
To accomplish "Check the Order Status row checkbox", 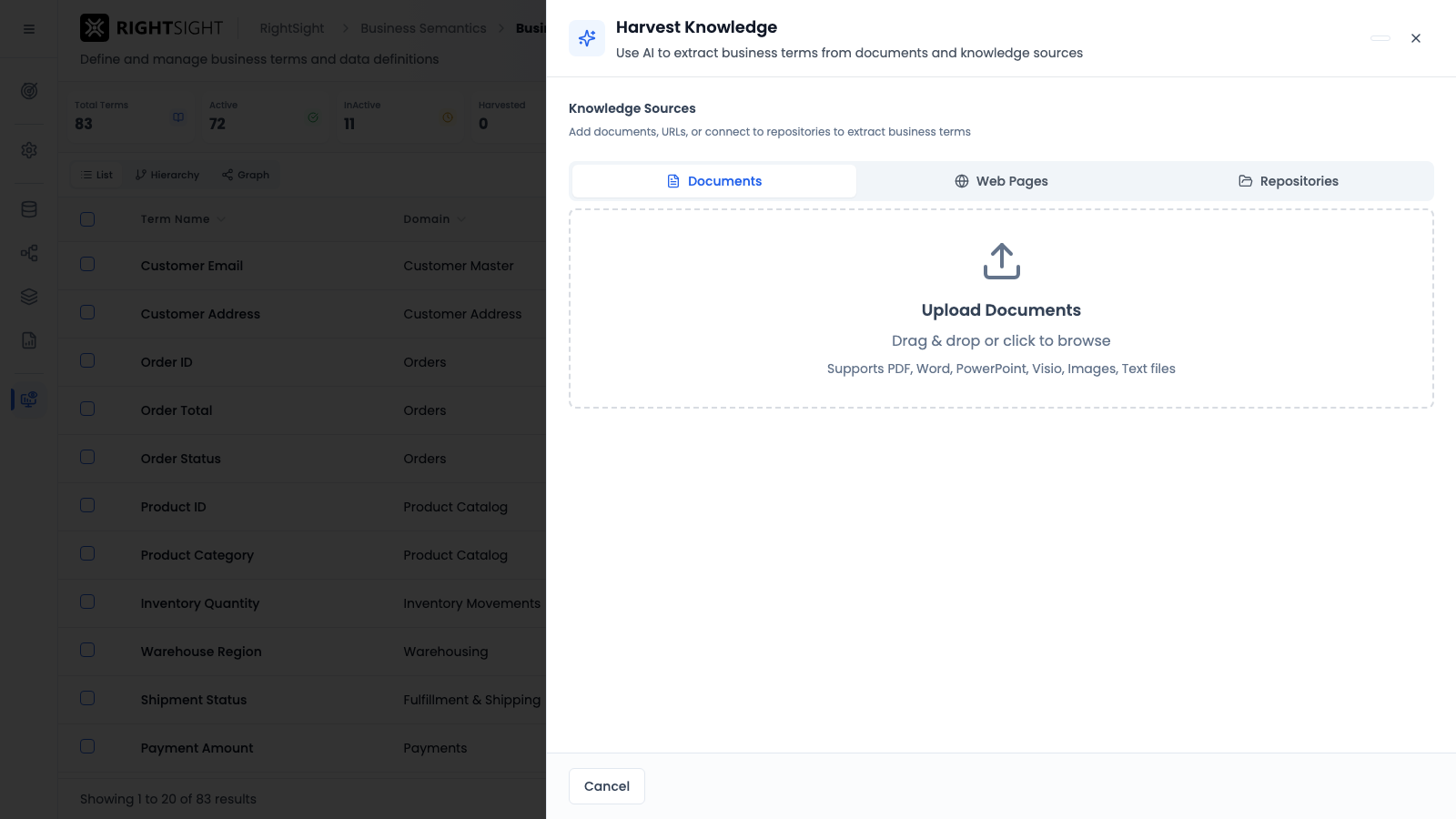I will (x=87, y=457).
